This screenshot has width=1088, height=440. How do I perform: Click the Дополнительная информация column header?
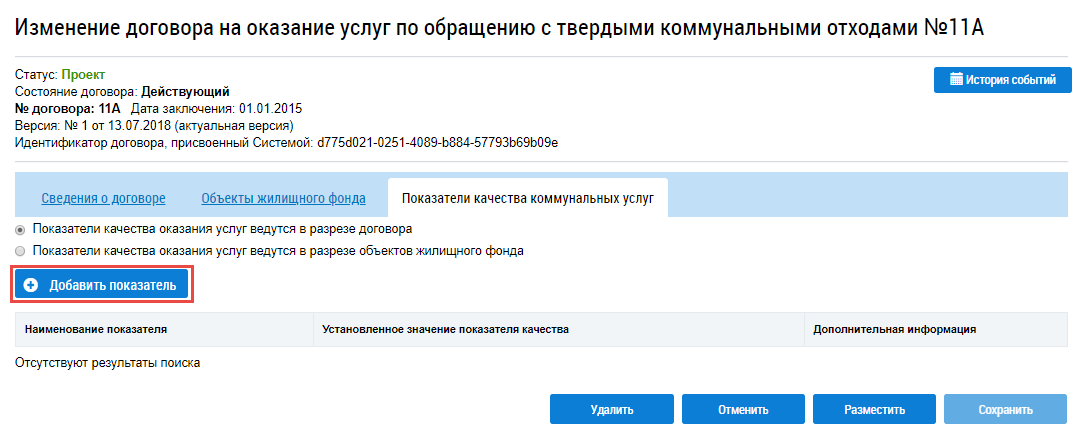coord(894,328)
